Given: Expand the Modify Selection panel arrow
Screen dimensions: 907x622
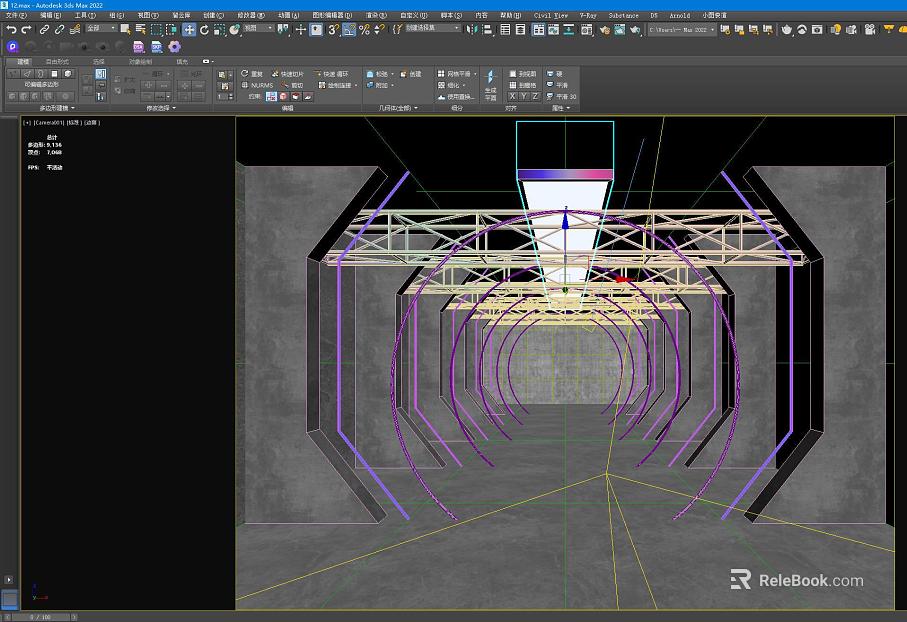Looking at the screenshot, I should pos(174,108).
